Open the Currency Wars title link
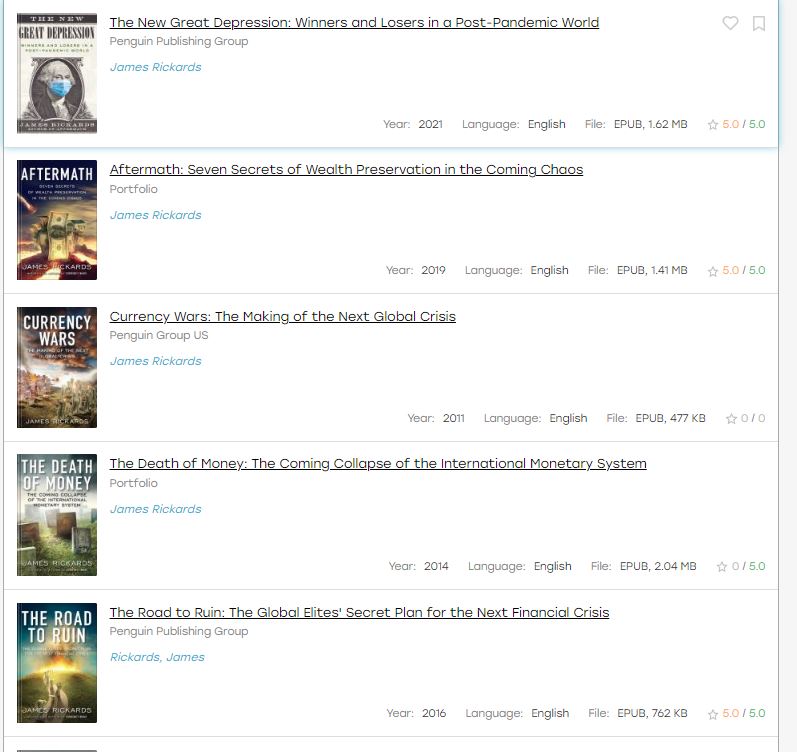 pyautogui.click(x=283, y=316)
